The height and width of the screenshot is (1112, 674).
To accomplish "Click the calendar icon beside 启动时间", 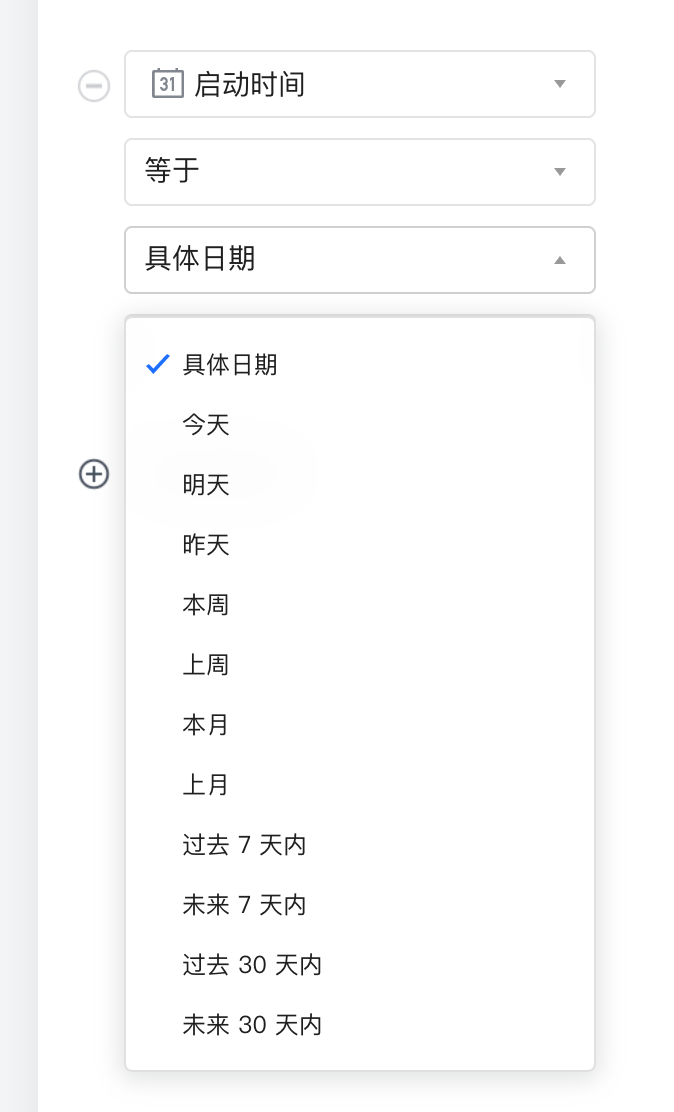I will point(166,84).
